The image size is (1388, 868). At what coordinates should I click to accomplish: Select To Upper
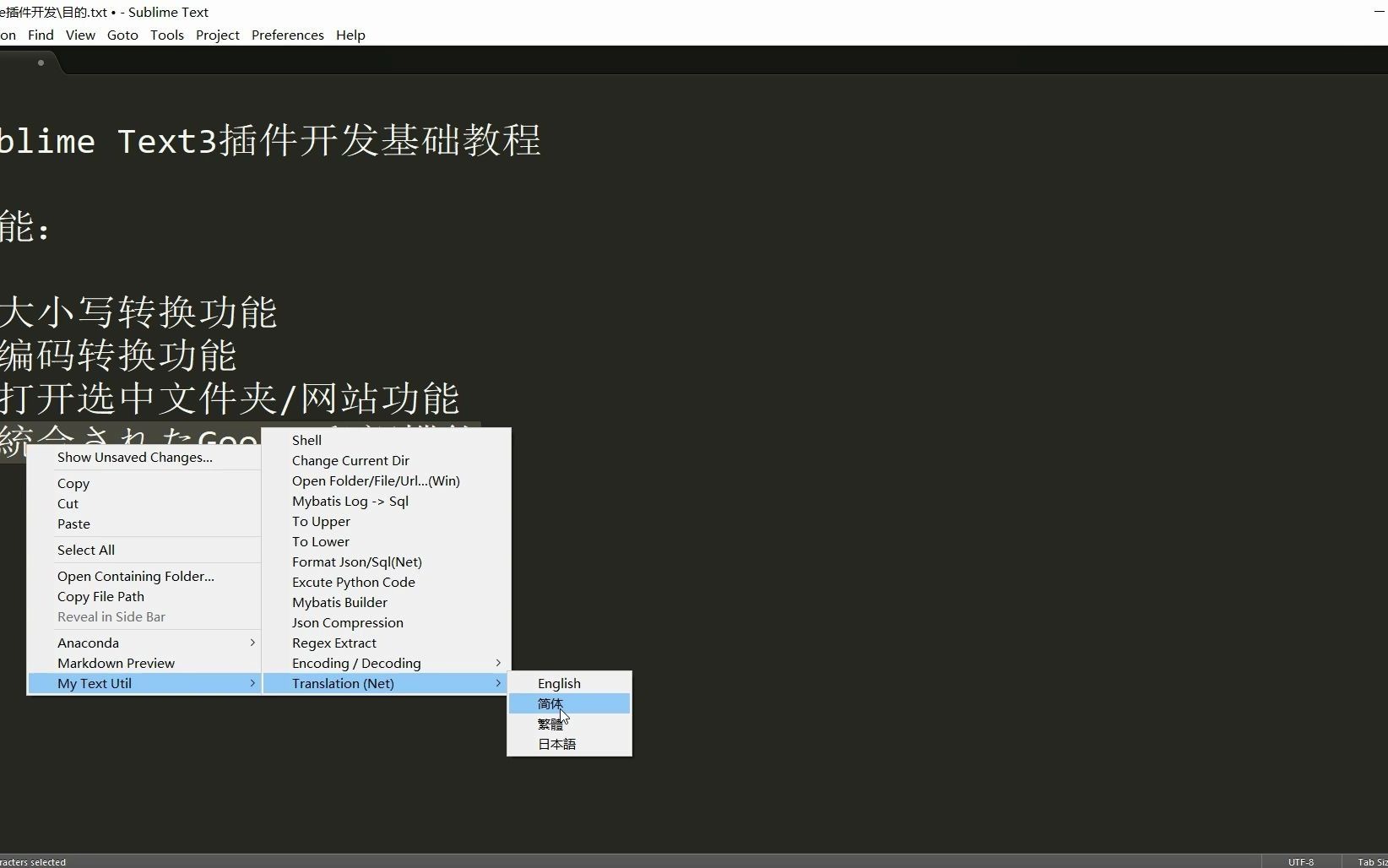387,521
